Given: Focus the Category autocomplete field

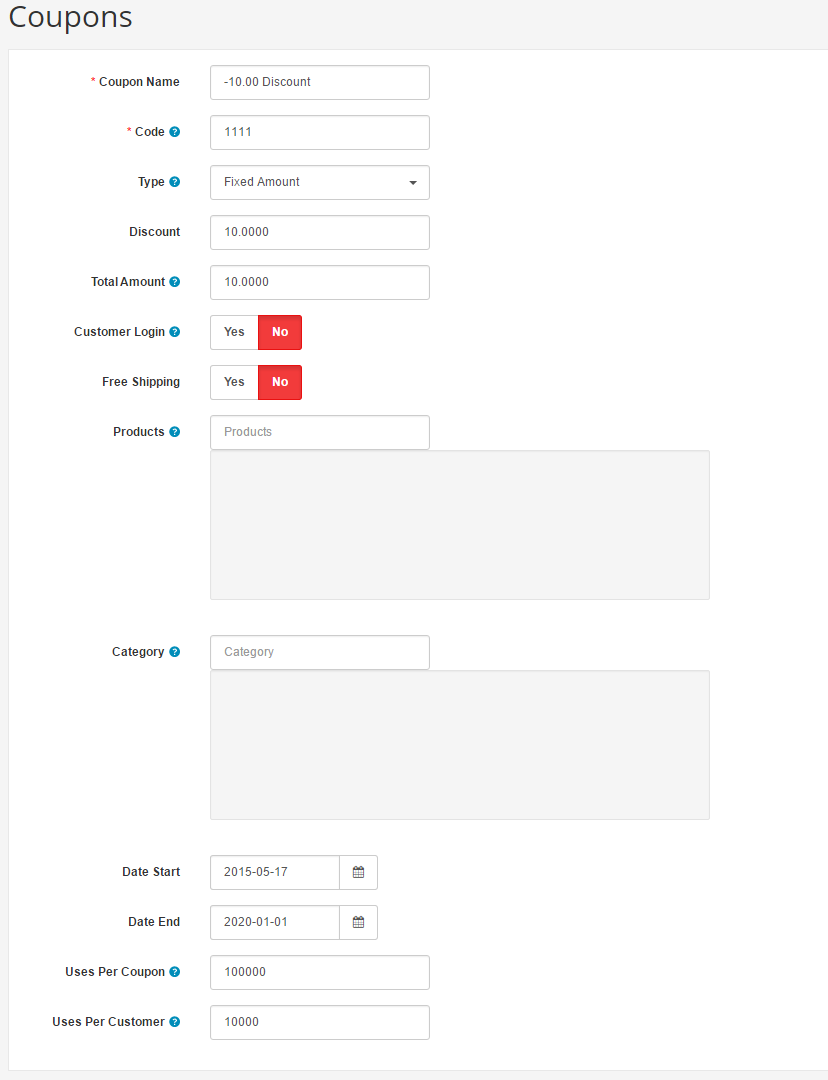Looking at the screenshot, I should (319, 652).
